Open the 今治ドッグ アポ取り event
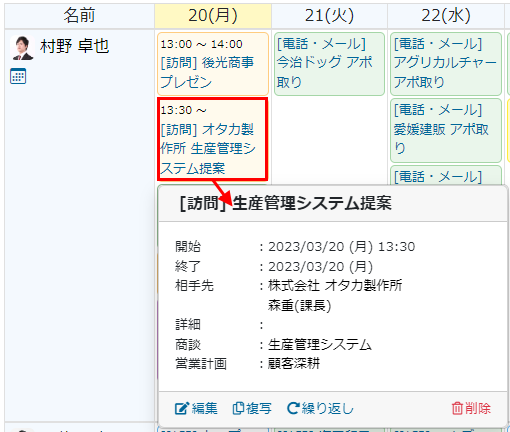Image resolution: width=510 pixels, height=432 pixels. 329,64
